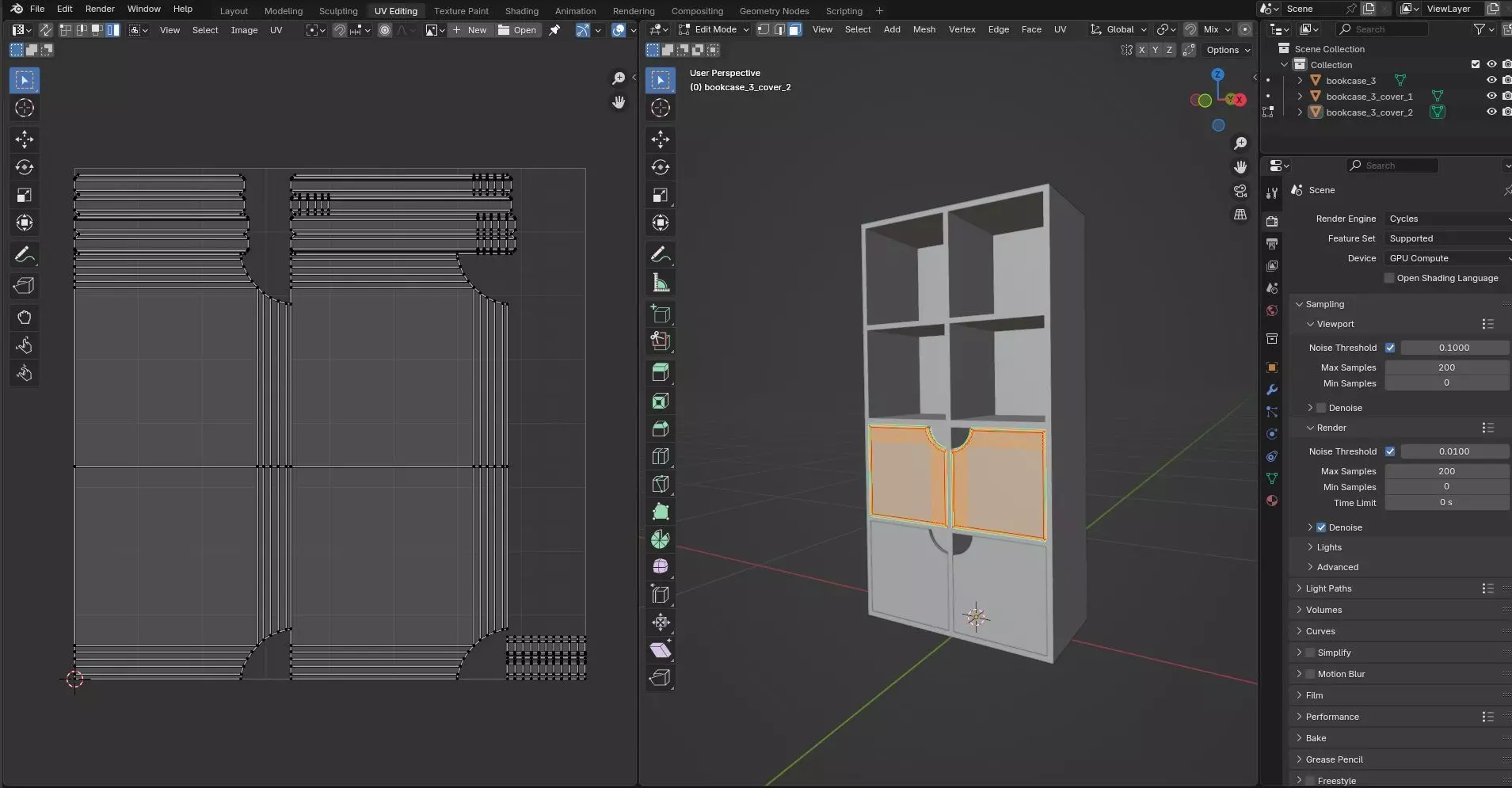1512x788 pixels.
Task: Select the Annotate tool in UV editor
Action: (x=25, y=254)
